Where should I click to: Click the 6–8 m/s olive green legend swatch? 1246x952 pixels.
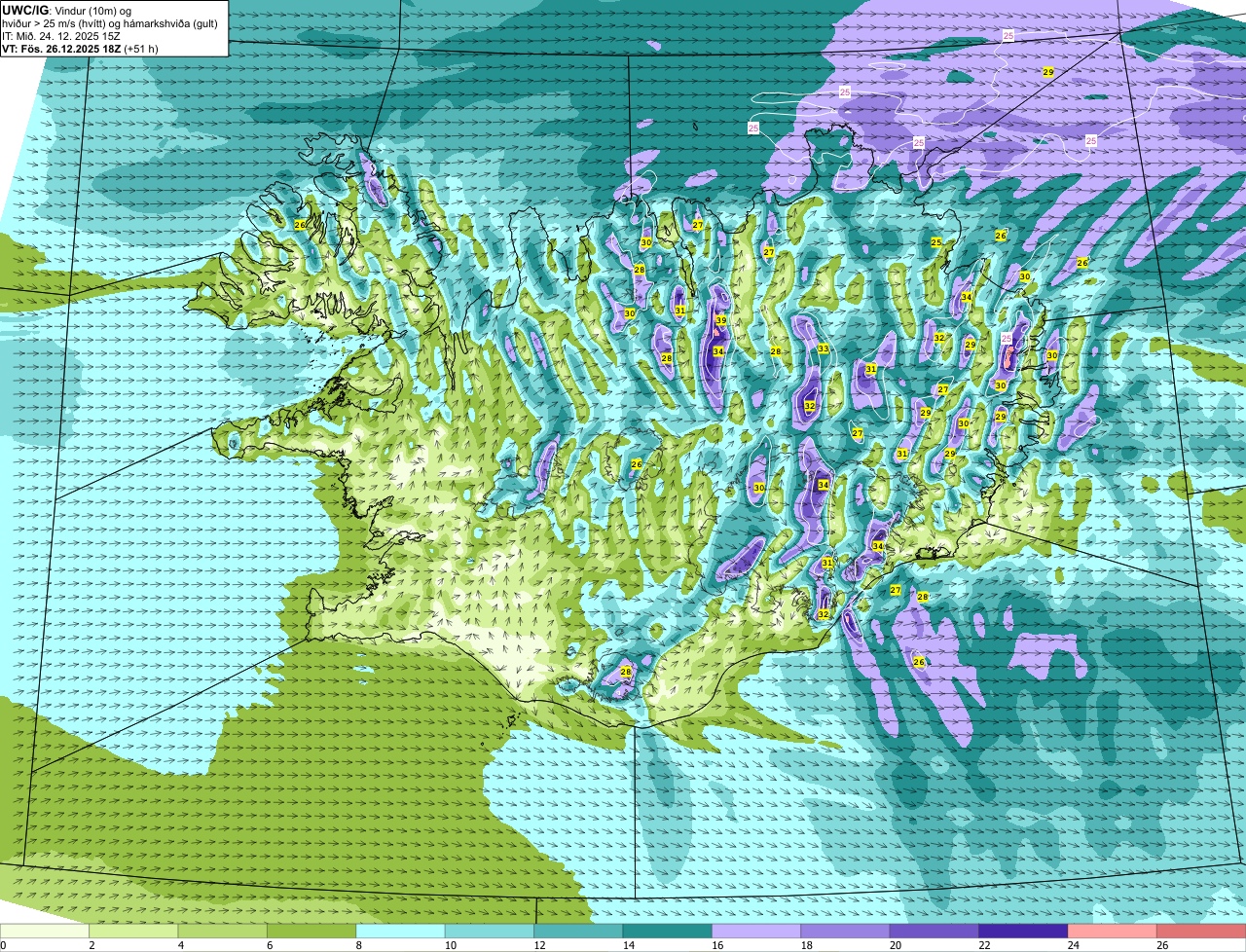point(311,931)
